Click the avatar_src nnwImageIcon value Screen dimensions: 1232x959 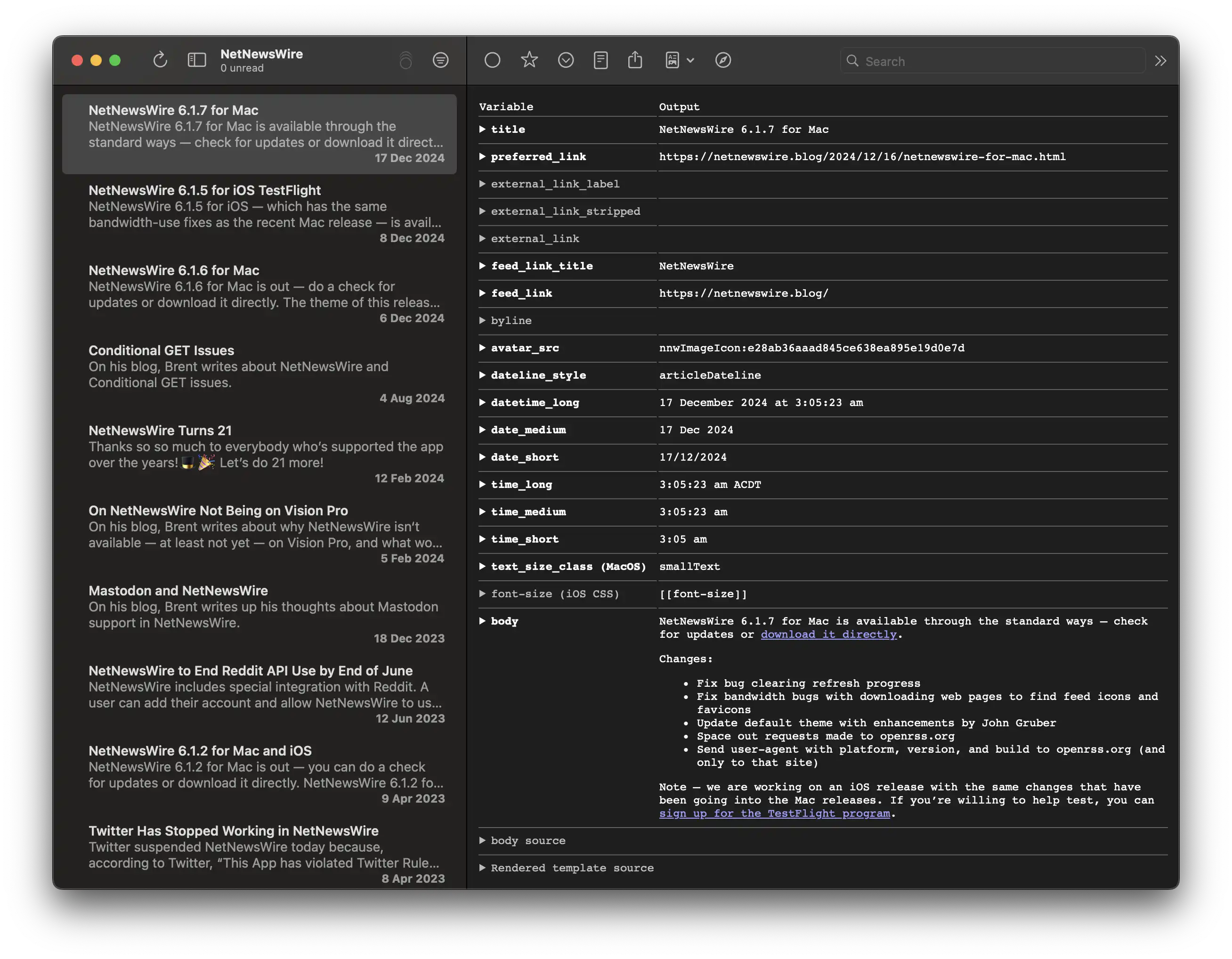812,348
